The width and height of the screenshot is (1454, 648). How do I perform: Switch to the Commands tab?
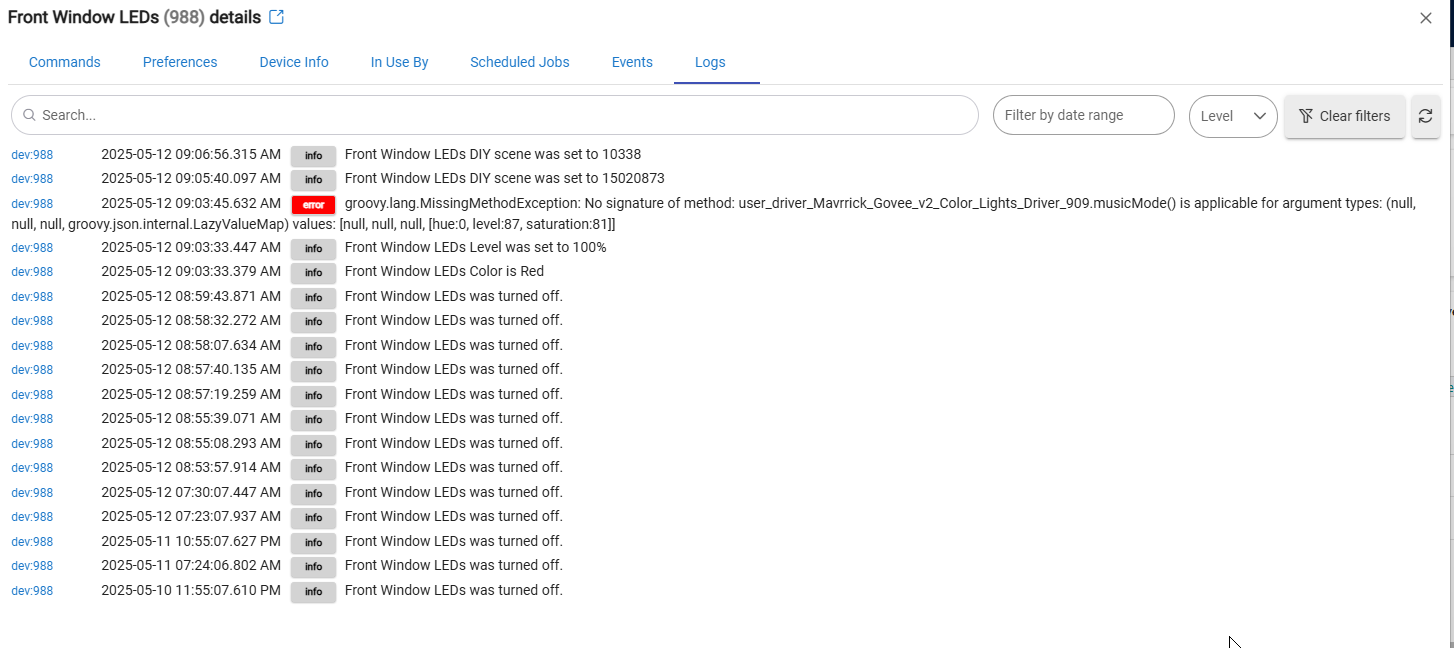tap(65, 62)
